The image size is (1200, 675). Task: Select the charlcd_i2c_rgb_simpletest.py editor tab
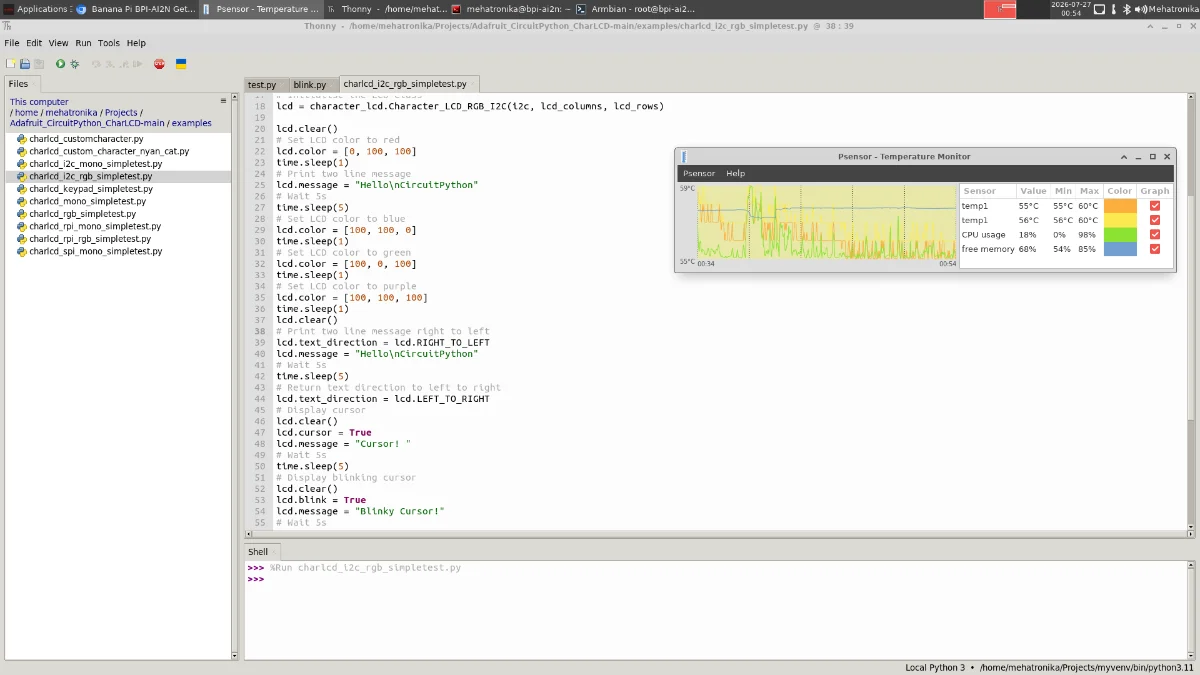tap(409, 84)
